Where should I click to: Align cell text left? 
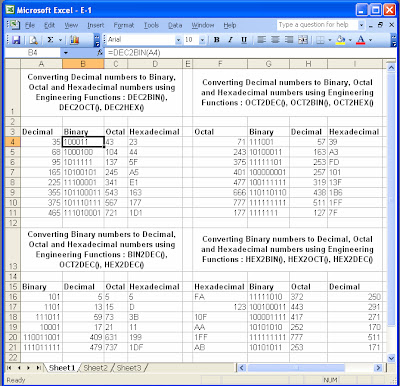point(262,40)
